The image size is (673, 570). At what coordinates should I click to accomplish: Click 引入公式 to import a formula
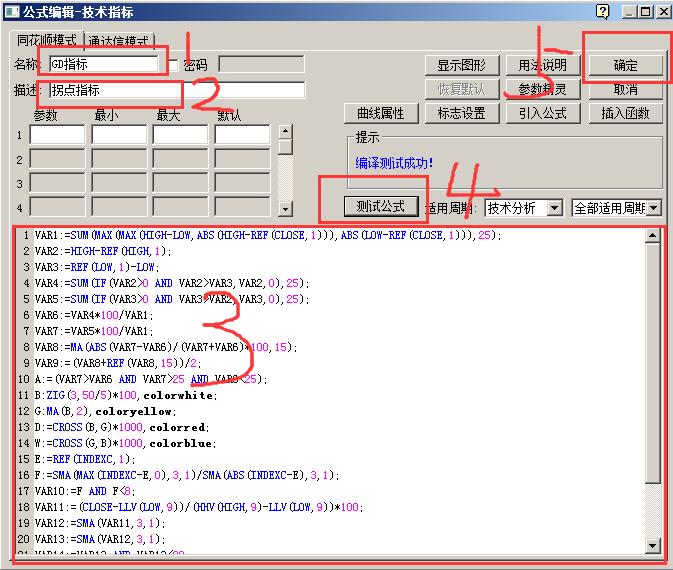coord(543,113)
